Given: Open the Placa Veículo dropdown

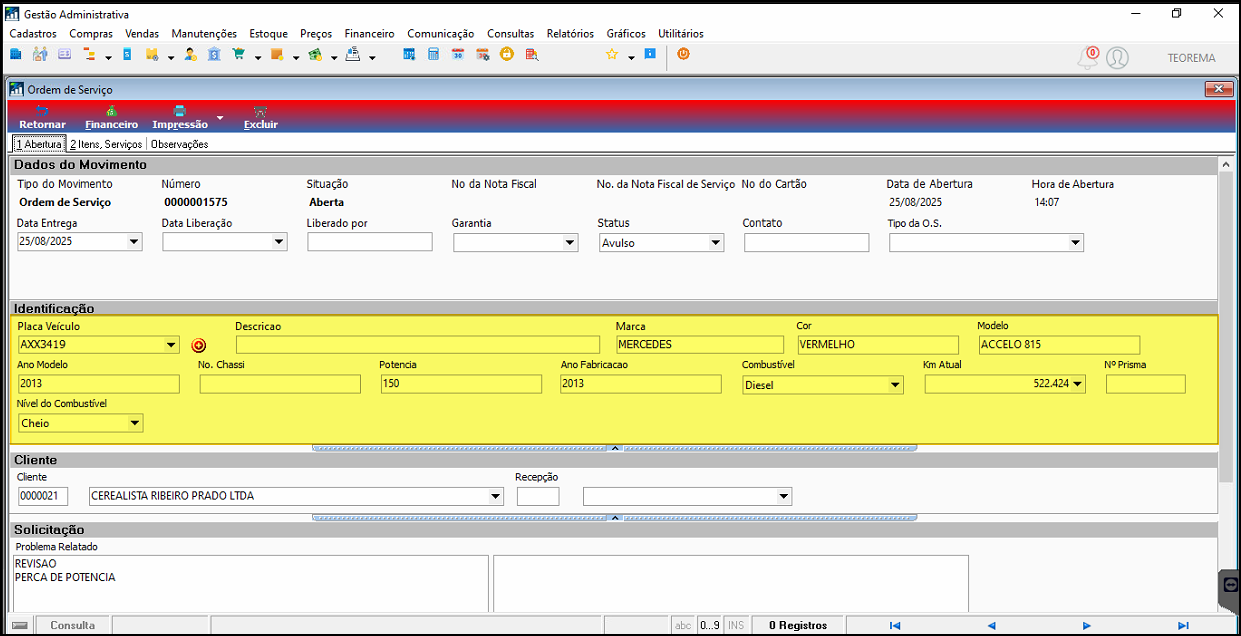Looking at the screenshot, I should 172,345.
